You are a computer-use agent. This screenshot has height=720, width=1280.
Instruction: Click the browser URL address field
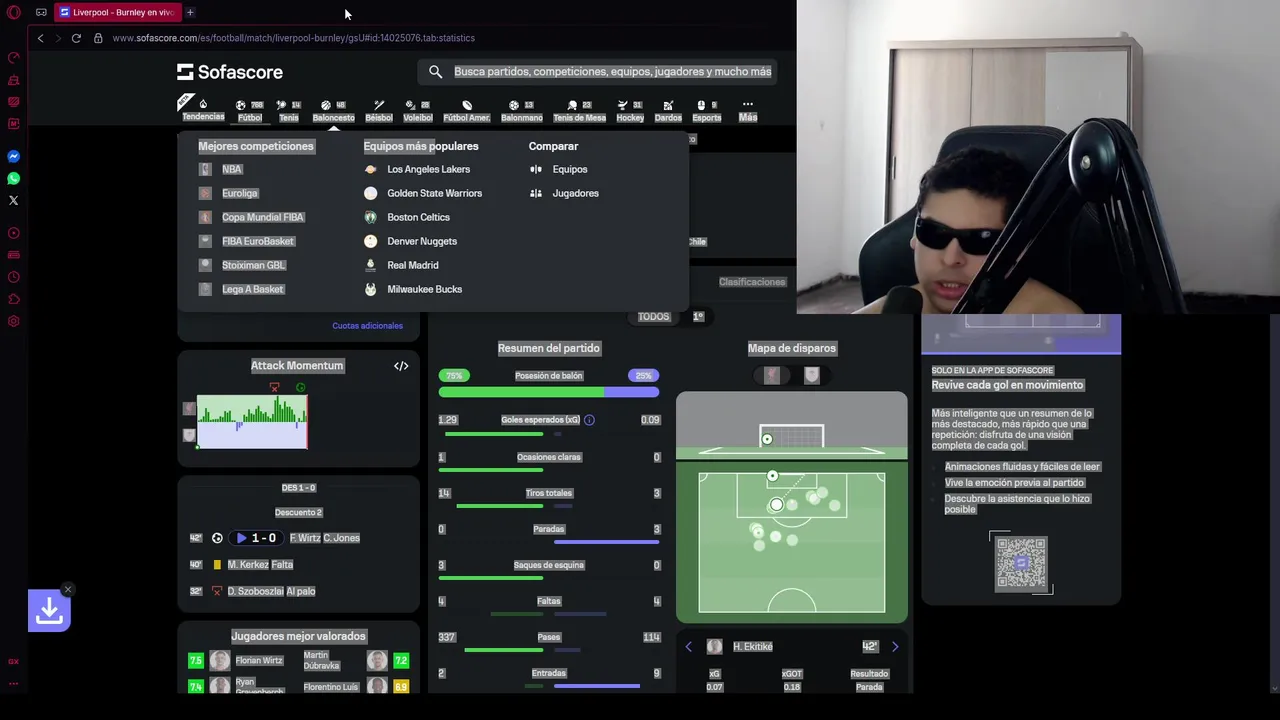293,38
